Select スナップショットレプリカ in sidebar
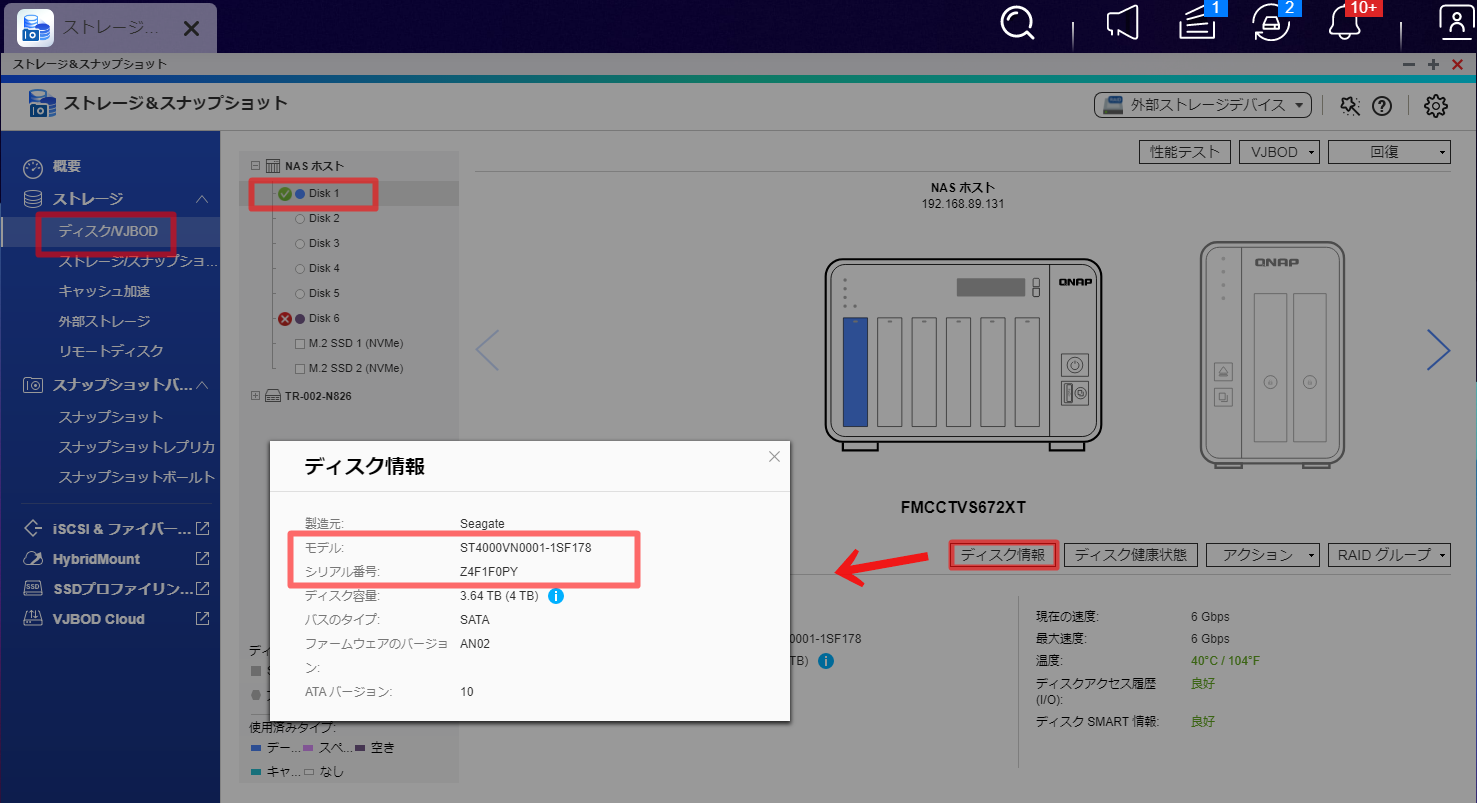 click(x=137, y=446)
